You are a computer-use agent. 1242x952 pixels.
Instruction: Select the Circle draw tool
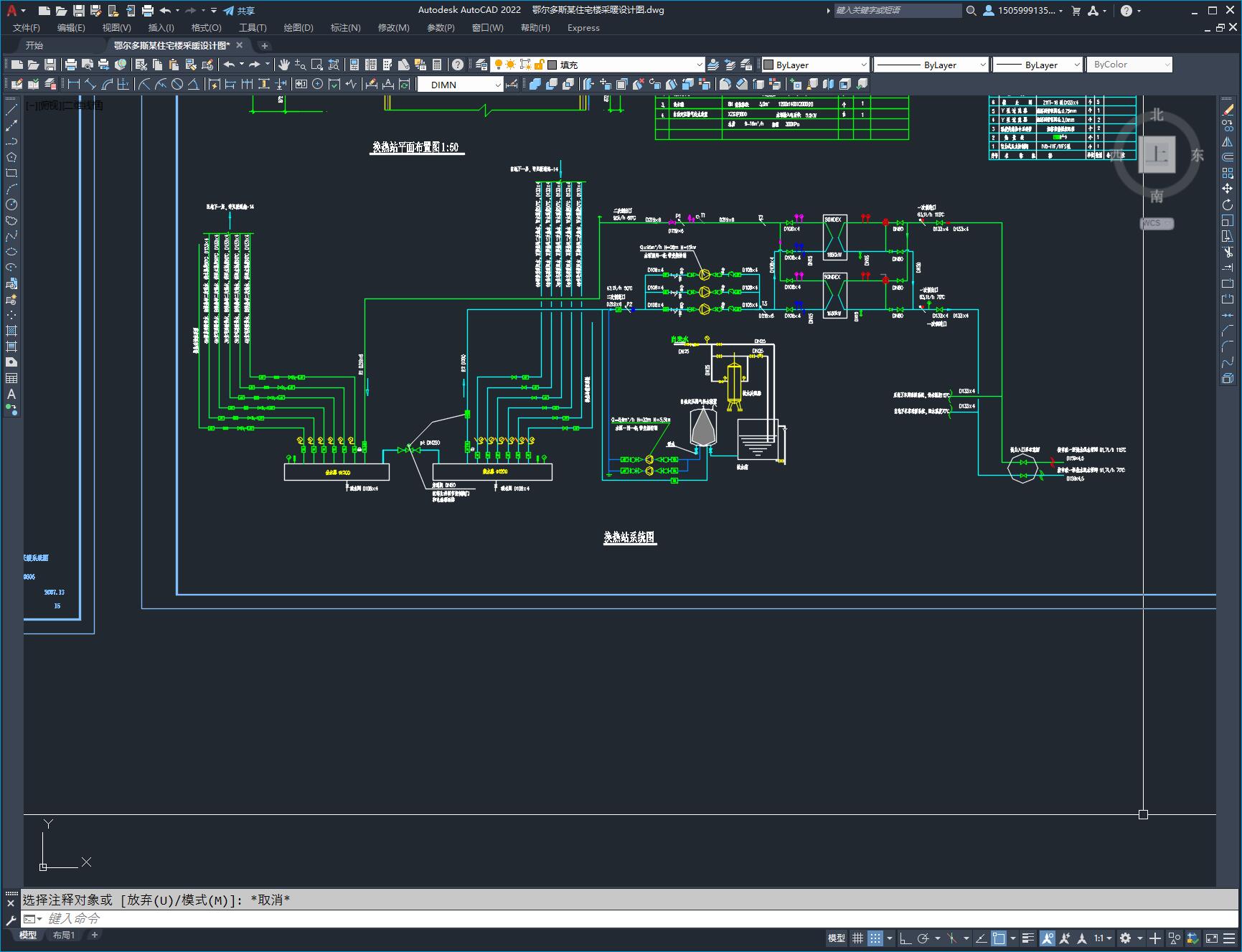click(x=11, y=204)
